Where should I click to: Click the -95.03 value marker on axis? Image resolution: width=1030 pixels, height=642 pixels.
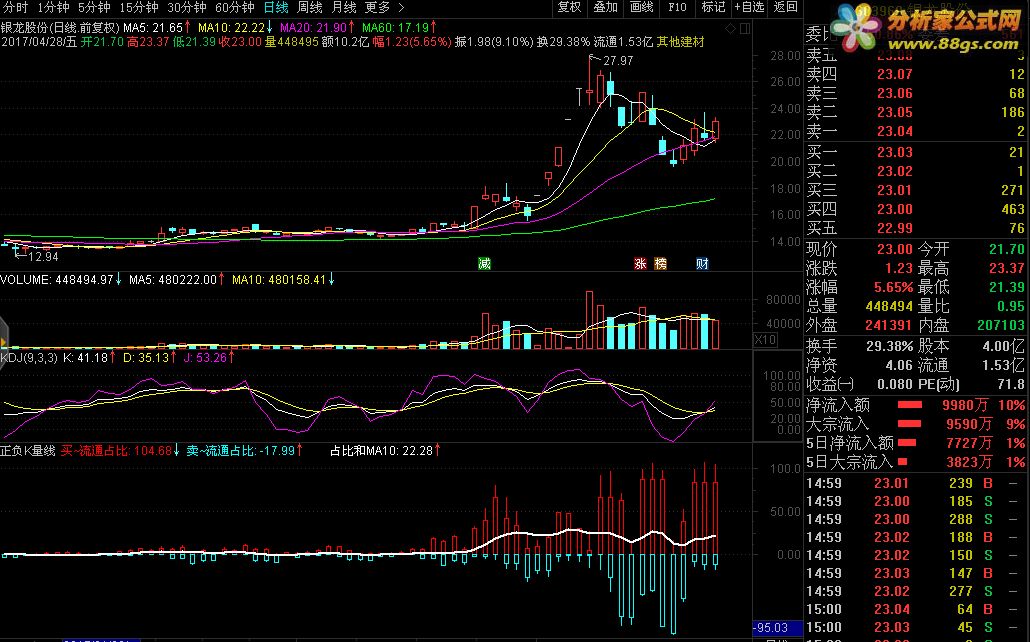(777, 628)
